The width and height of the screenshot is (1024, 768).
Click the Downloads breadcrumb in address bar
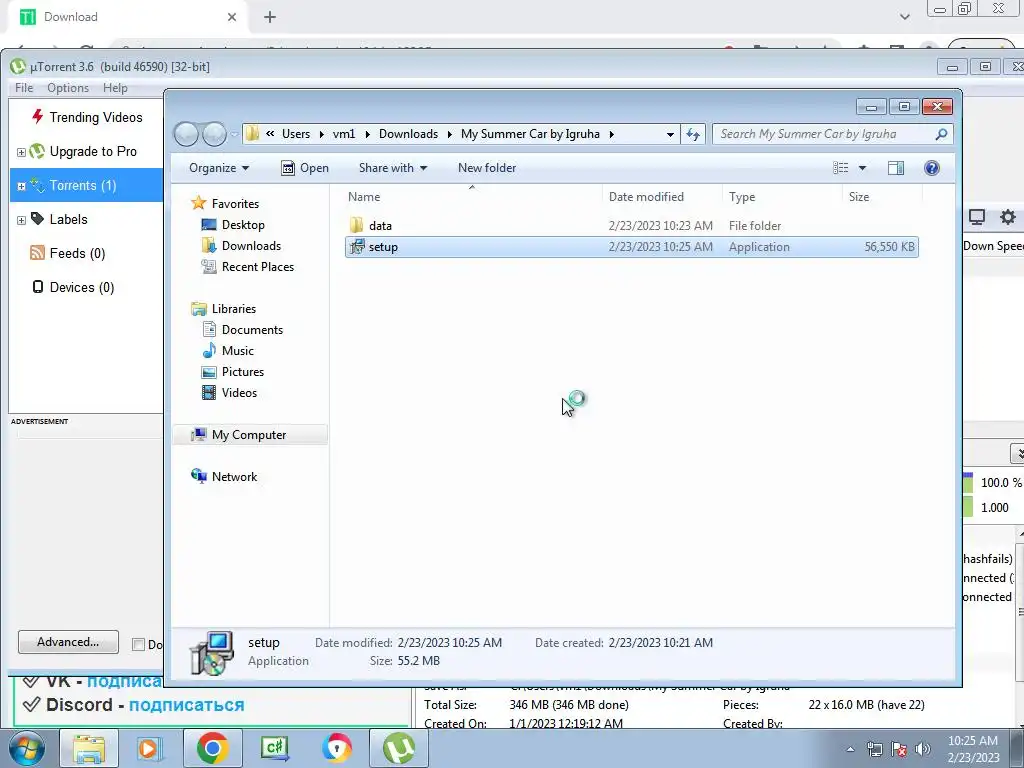(x=408, y=134)
